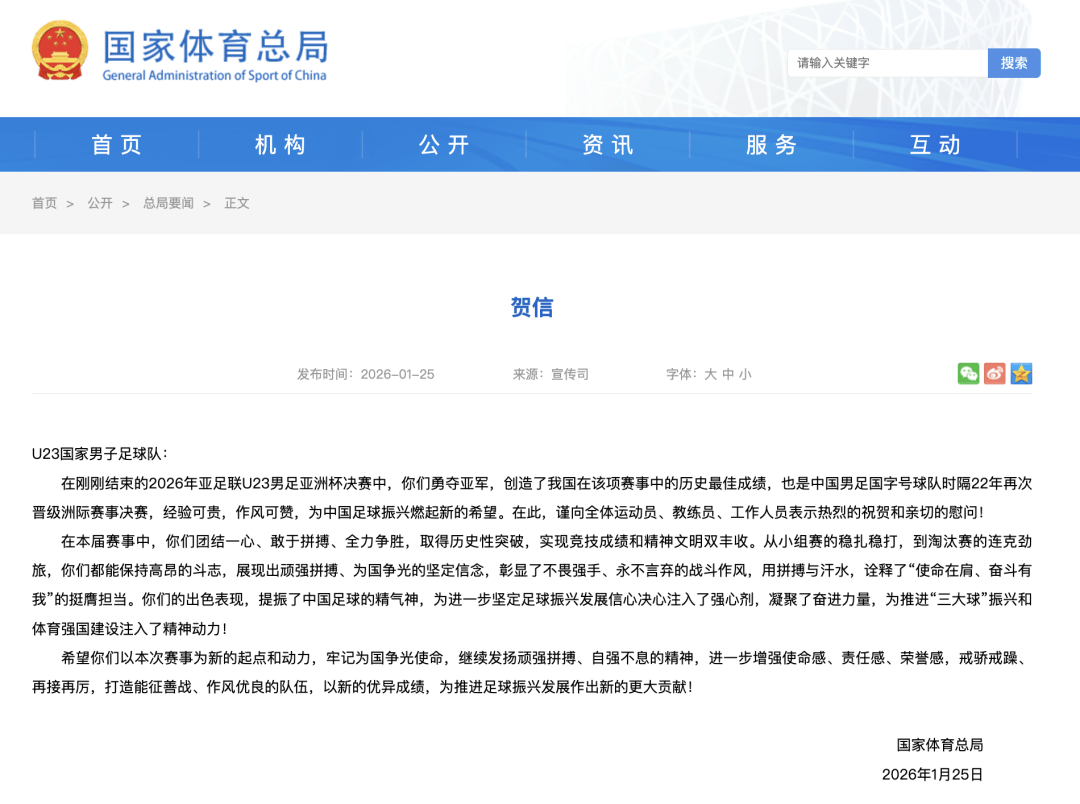Open 服务 navigation menu item
The height and width of the screenshot is (804, 1080).
(x=771, y=145)
